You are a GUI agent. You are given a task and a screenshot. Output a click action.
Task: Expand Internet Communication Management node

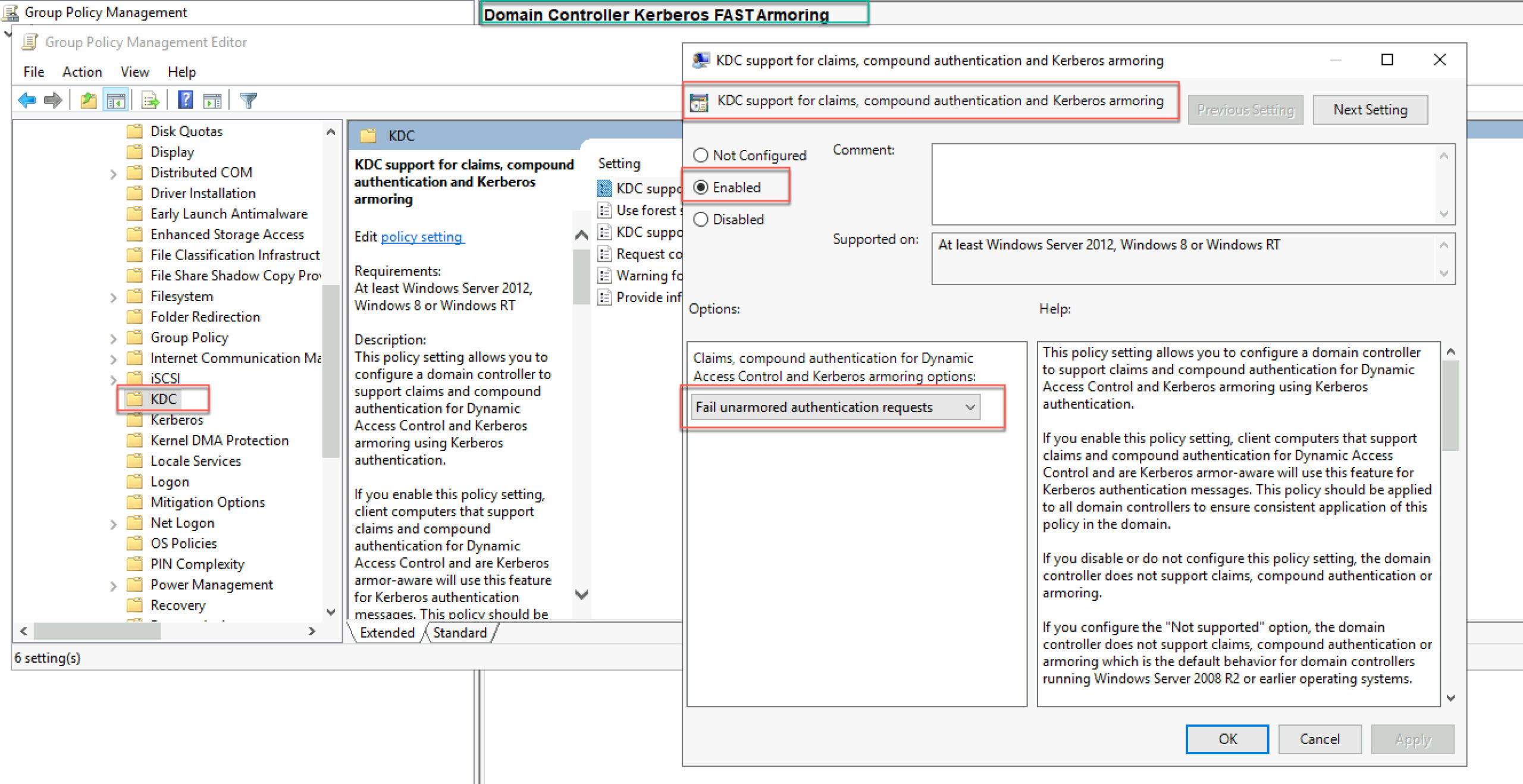pyautogui.click(x=113, y=359)
